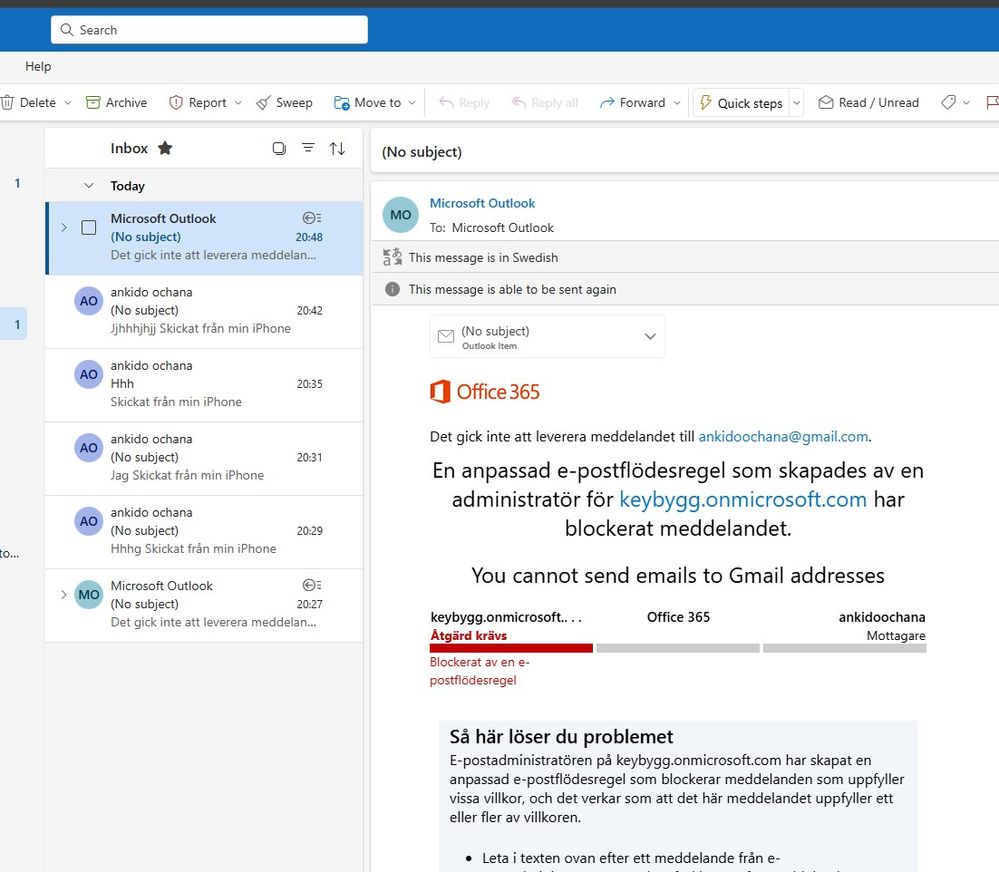Tick checkbox on 20:48 Microsoft Outlook message
Screen dimensions: 999x872
pos(89,227)
